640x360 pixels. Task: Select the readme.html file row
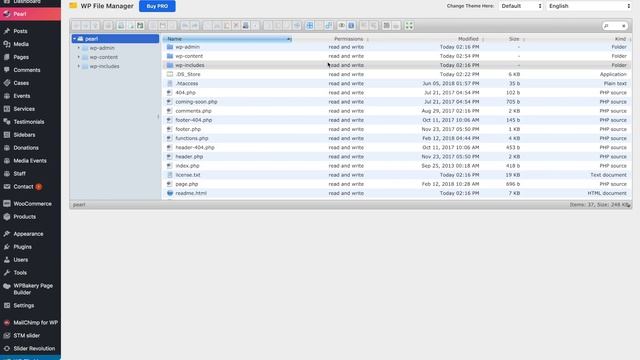pos(397,193)
